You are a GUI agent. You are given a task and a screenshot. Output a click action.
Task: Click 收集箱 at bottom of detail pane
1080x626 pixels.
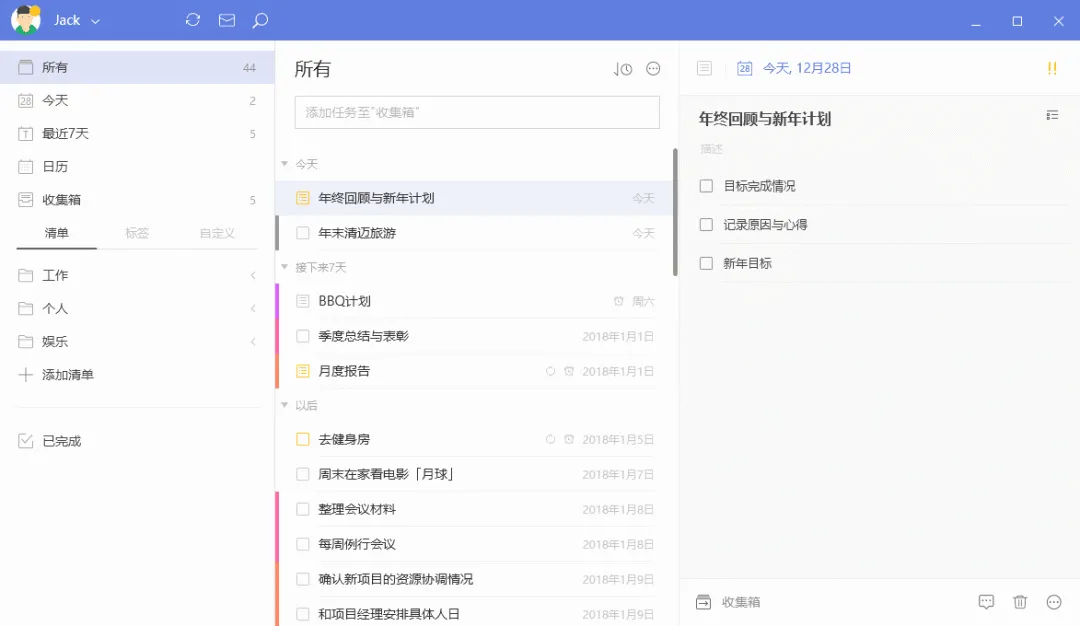coord(741,602)
